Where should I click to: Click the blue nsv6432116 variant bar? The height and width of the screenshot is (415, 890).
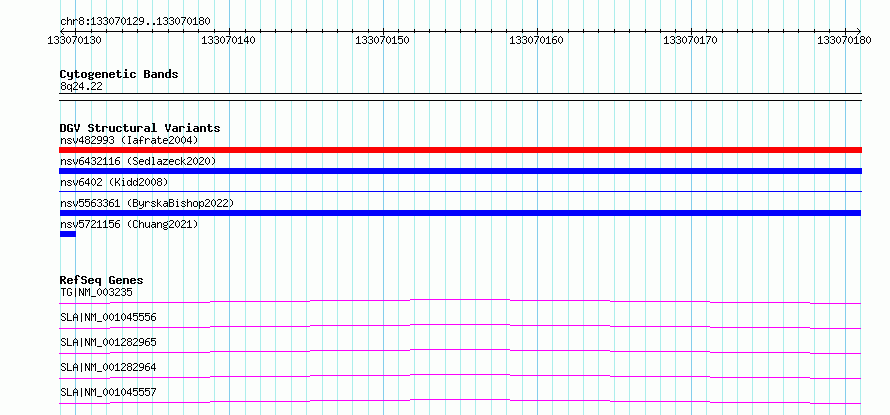(x=460, y=171)
